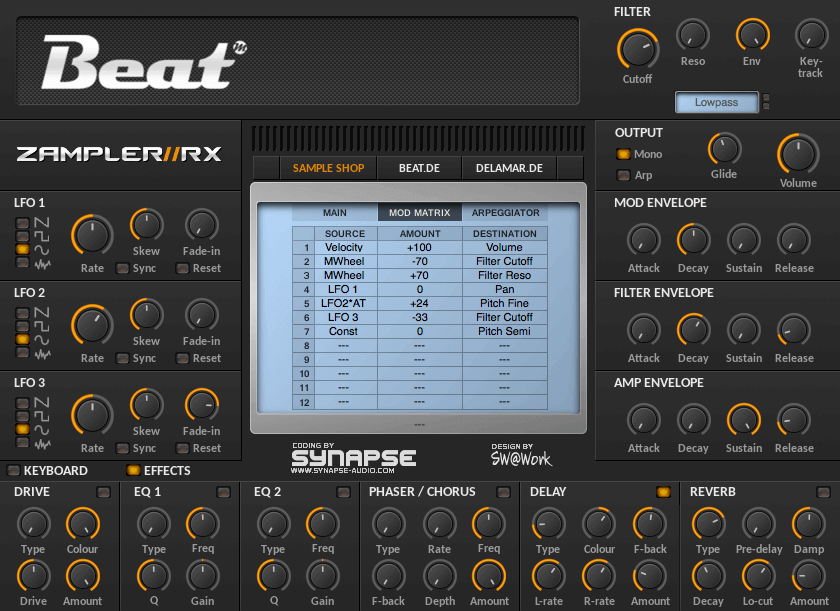
Task: Change source LFO2*AT in row 5
Action: [346, 303]
